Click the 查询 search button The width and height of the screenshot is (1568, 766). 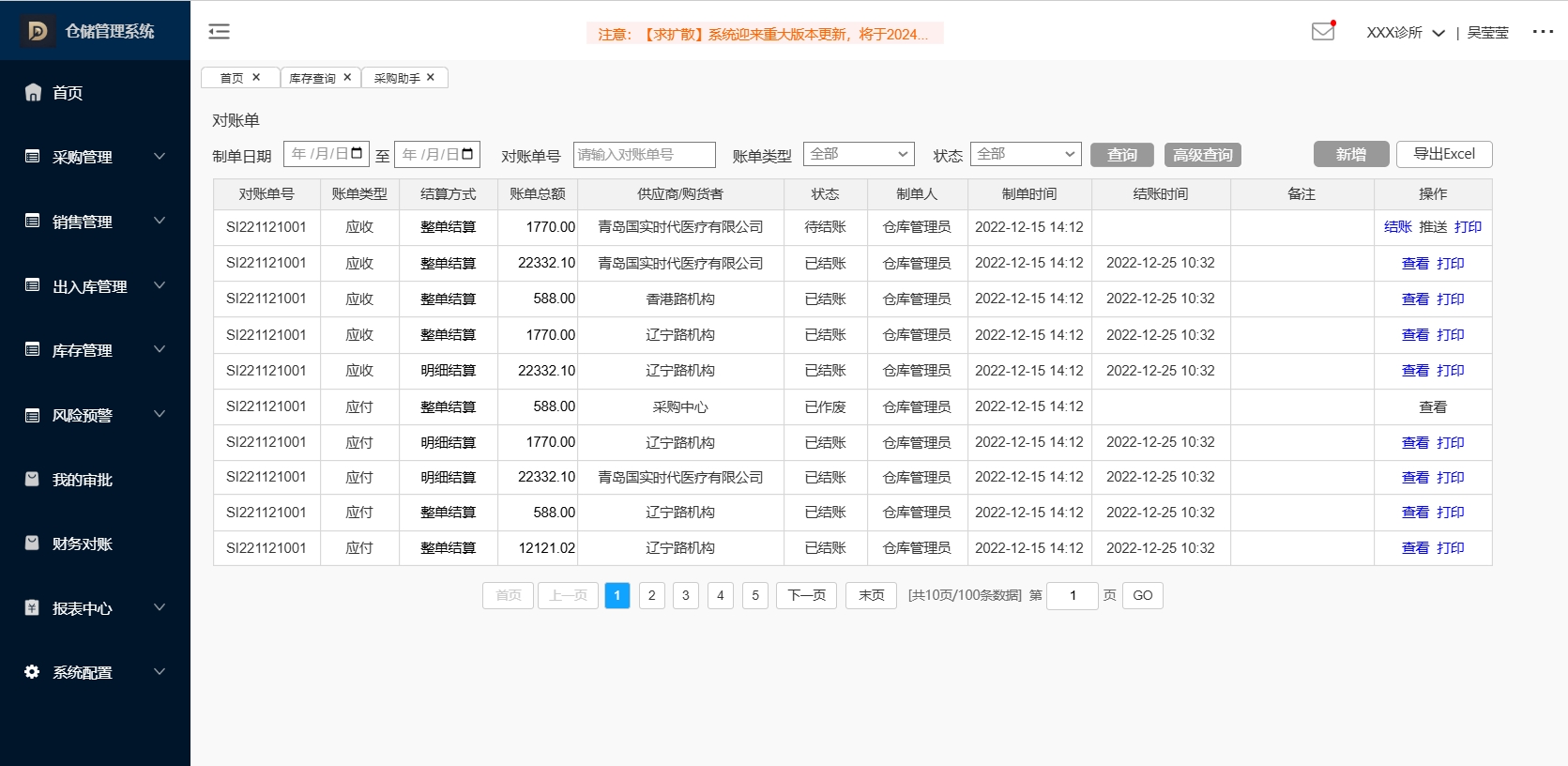(1121, 155)
